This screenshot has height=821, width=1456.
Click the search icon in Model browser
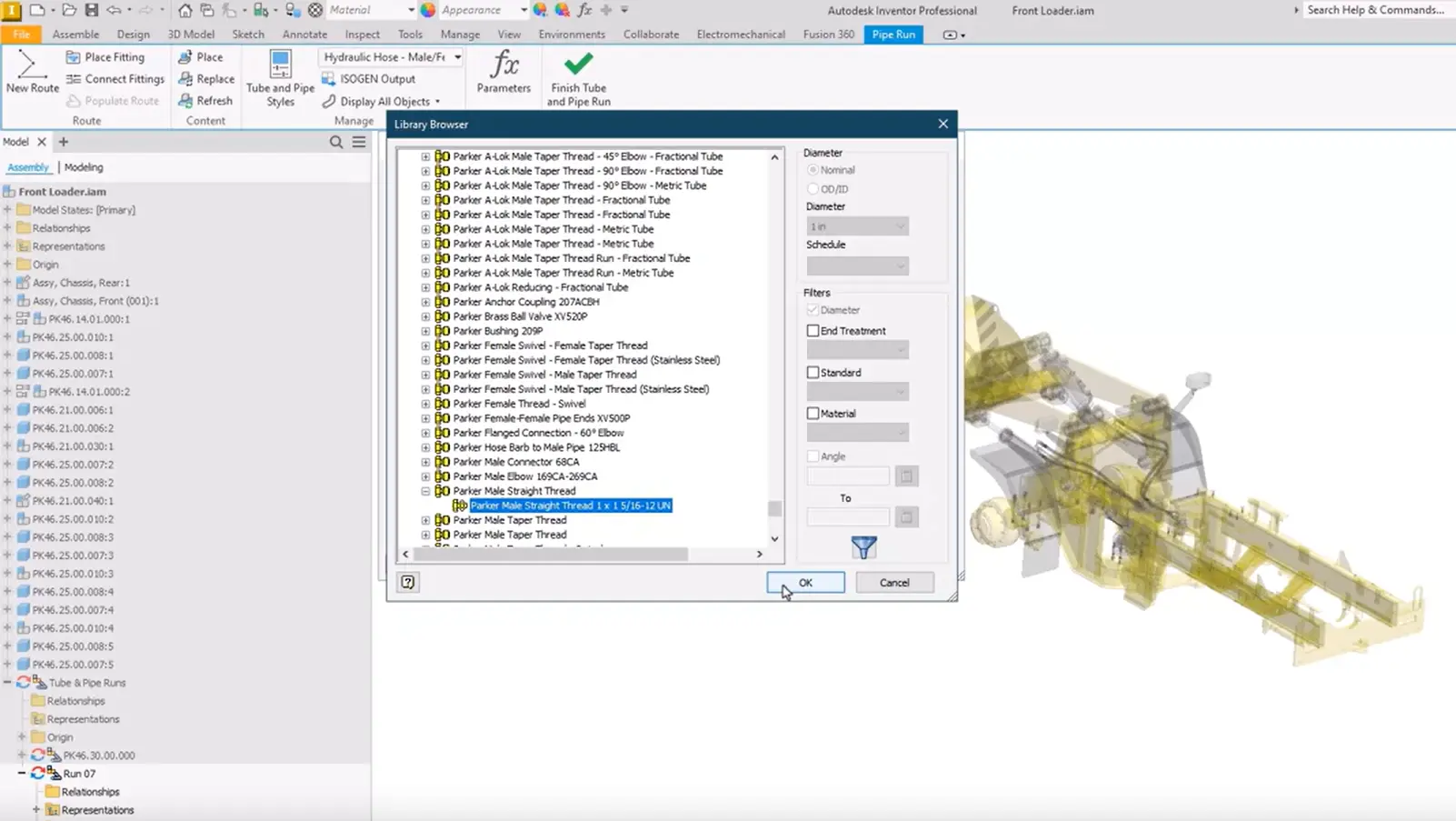click(336, 142)
